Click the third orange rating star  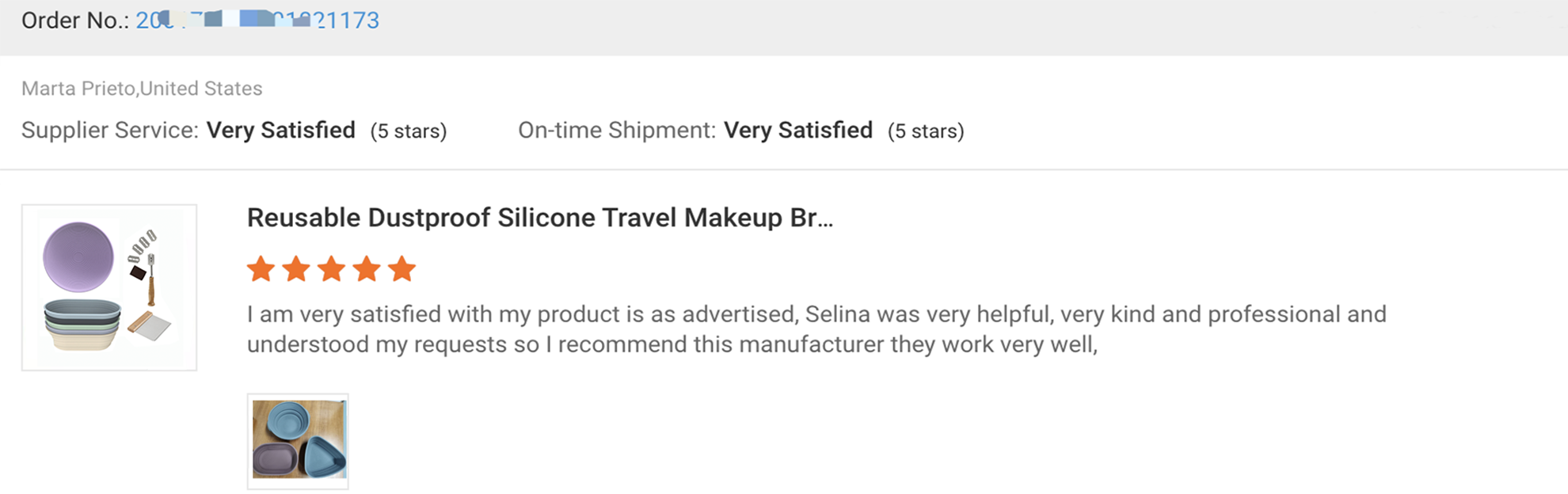tap(331, 269)
